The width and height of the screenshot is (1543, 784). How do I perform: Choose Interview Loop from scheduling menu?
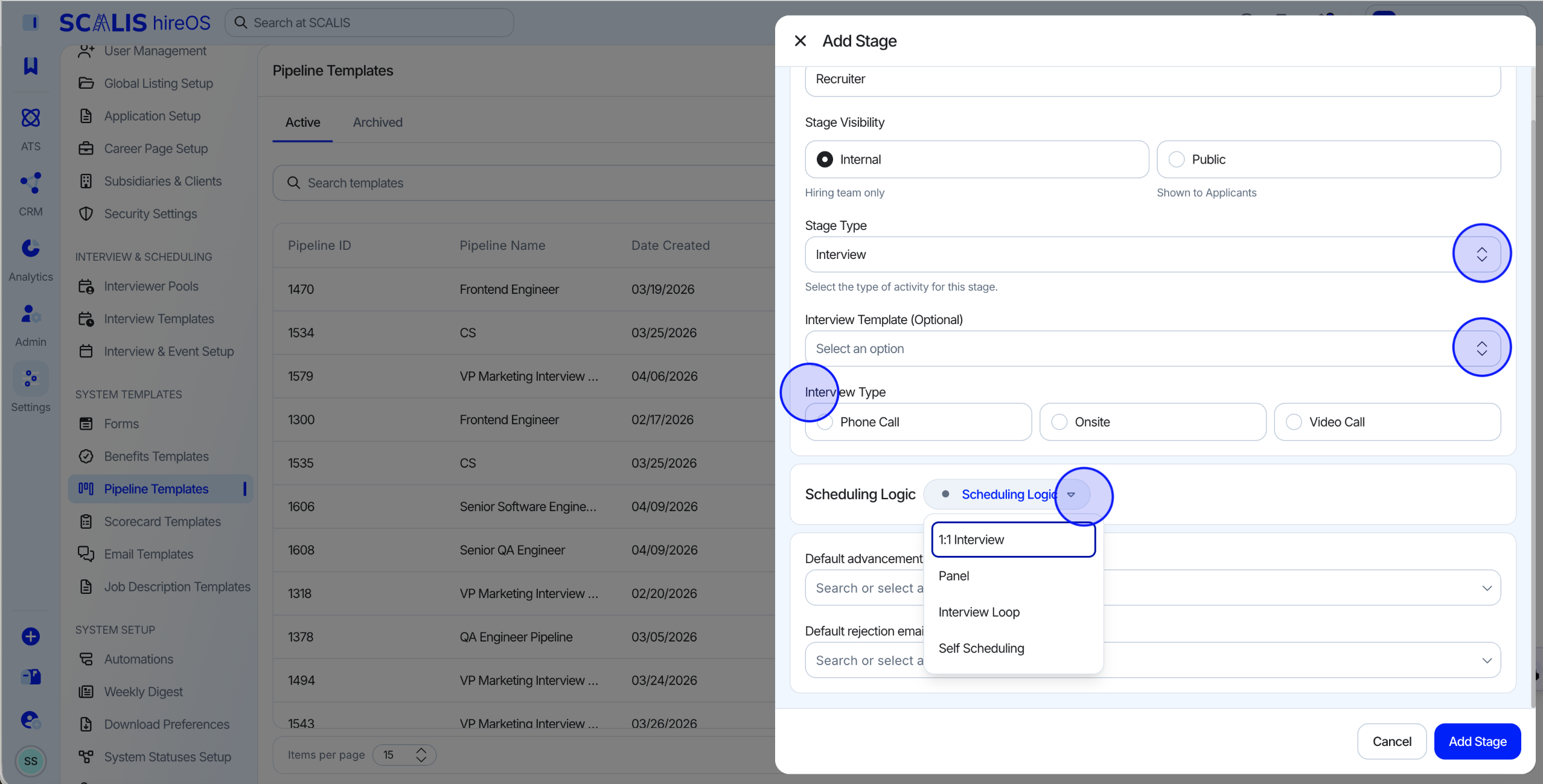click(979, 612)
